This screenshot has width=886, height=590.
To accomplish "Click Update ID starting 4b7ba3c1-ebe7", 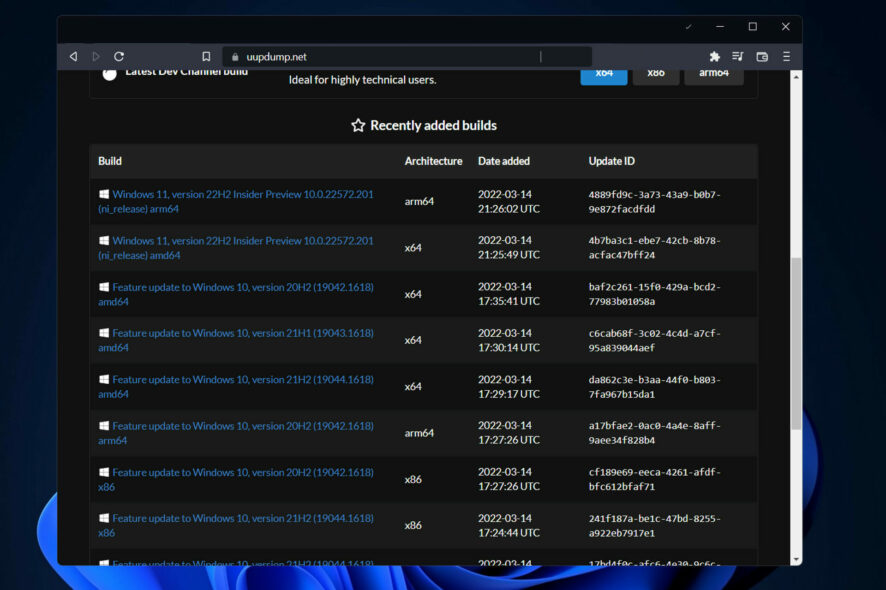I will pyautogui.click(x=654, y=248).
